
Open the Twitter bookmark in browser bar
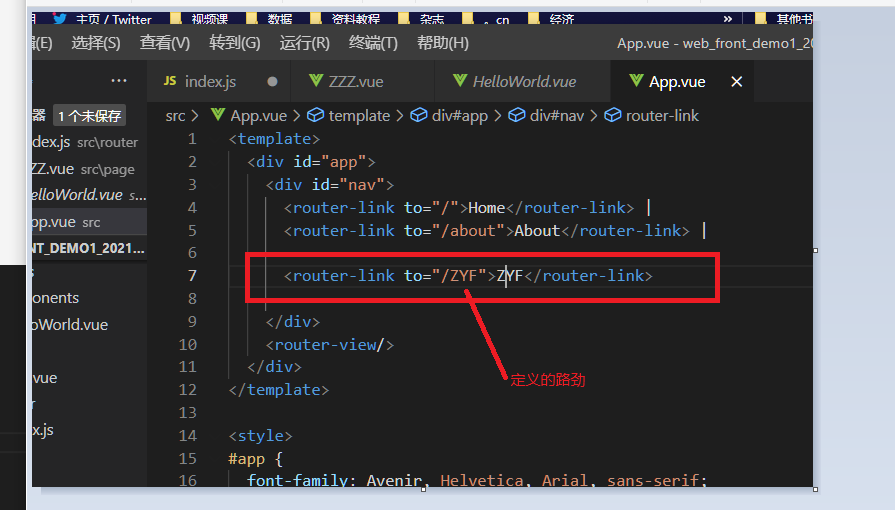[x=103, y=19]
